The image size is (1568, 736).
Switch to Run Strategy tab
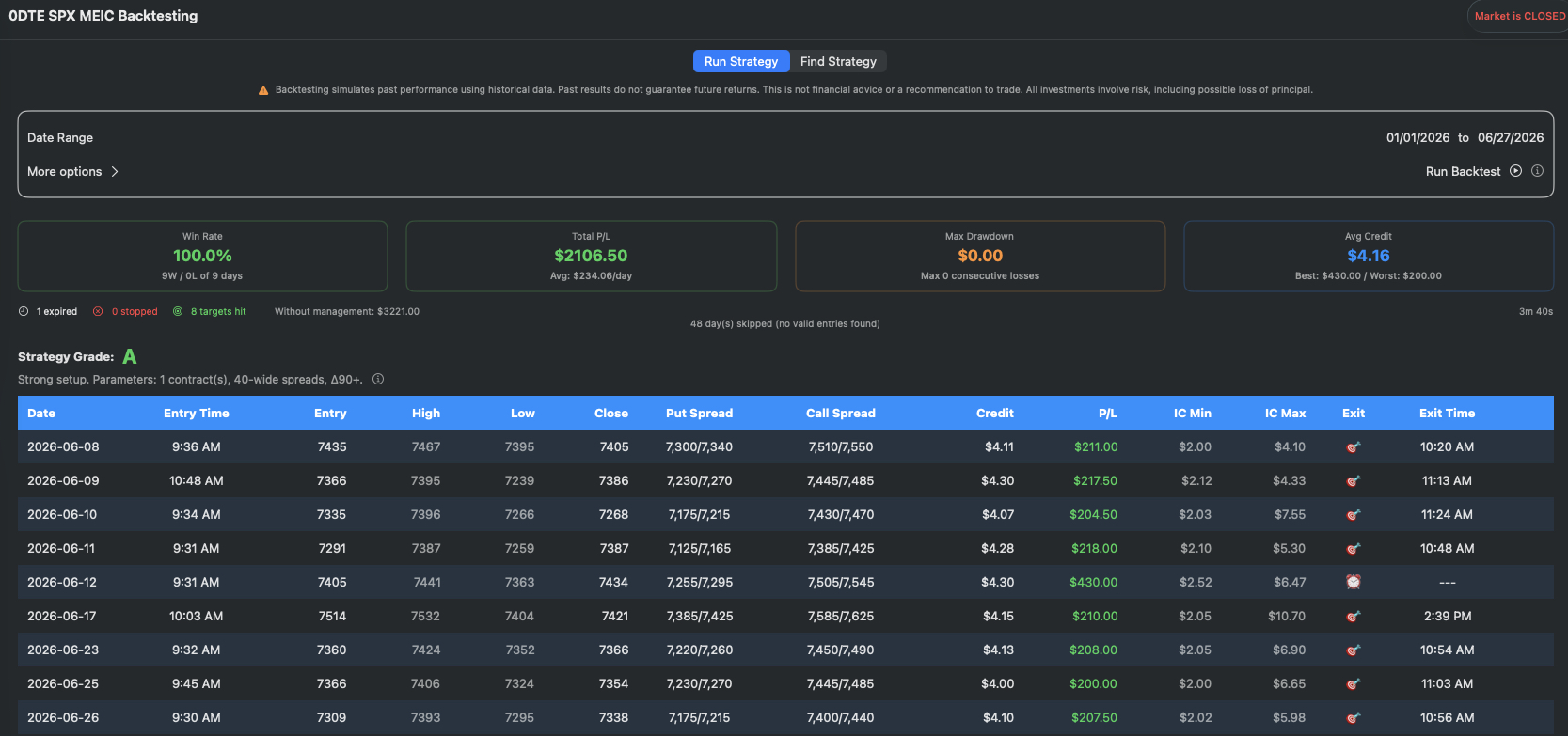click(x=741, y=61)
